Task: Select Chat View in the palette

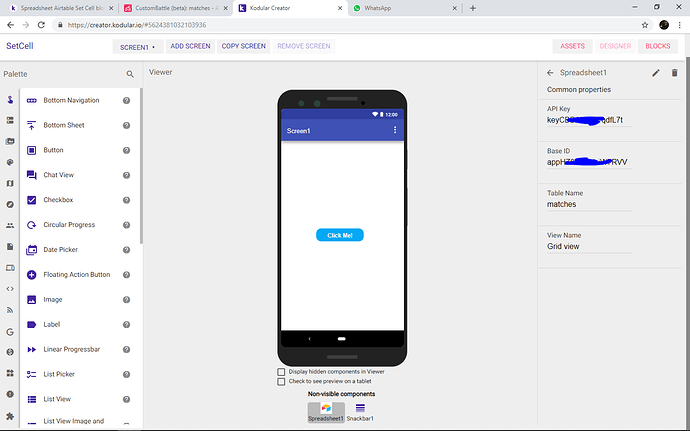Action: point(59,175)
